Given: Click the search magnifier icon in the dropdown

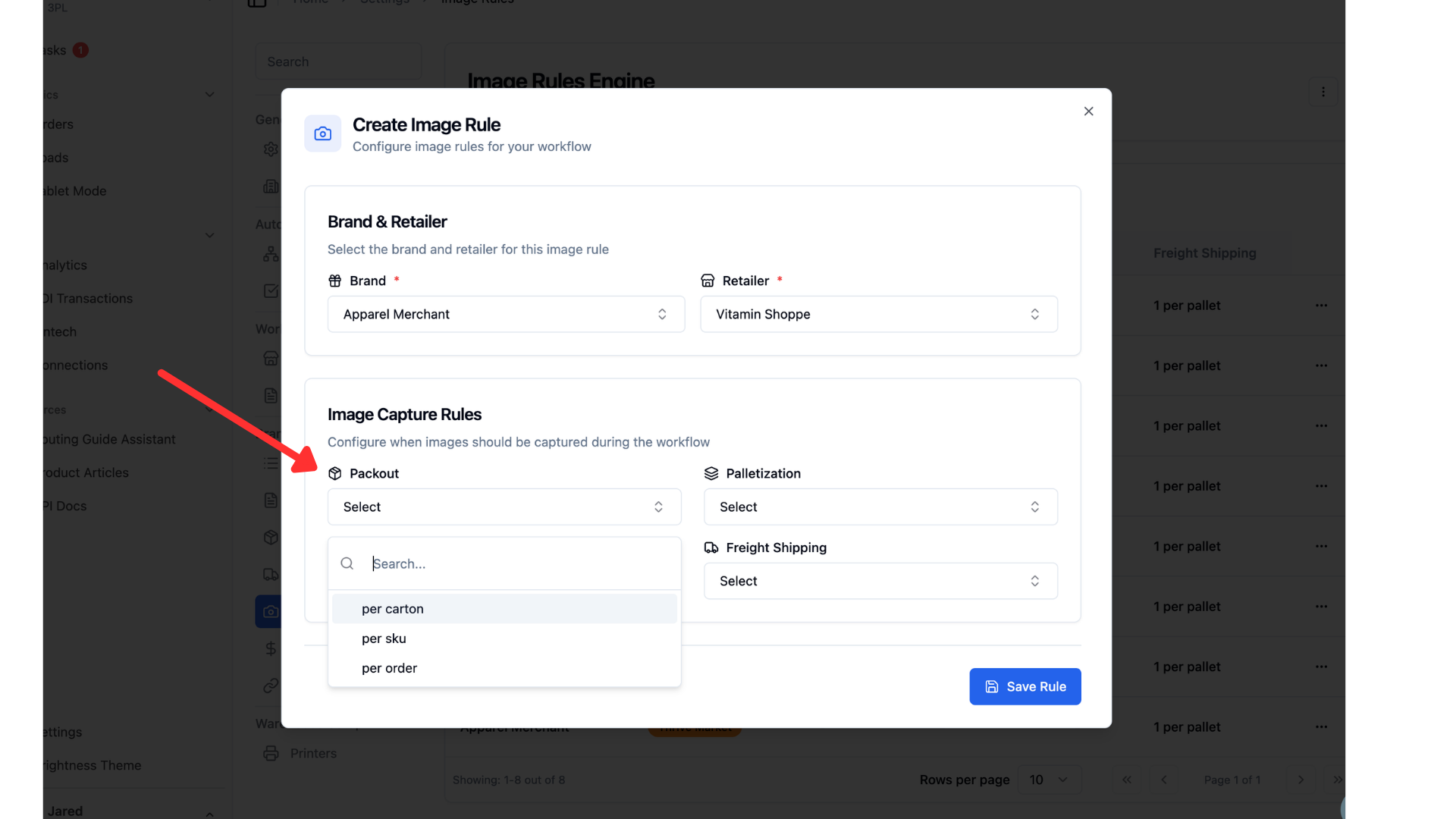Looking at the screenshot, I should click(347, 563).
